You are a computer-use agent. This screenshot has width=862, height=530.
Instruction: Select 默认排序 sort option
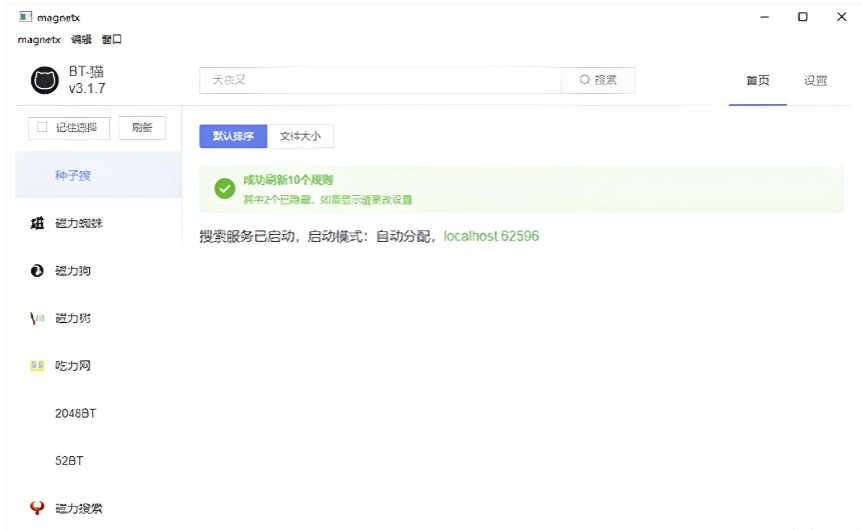(233, 136)
